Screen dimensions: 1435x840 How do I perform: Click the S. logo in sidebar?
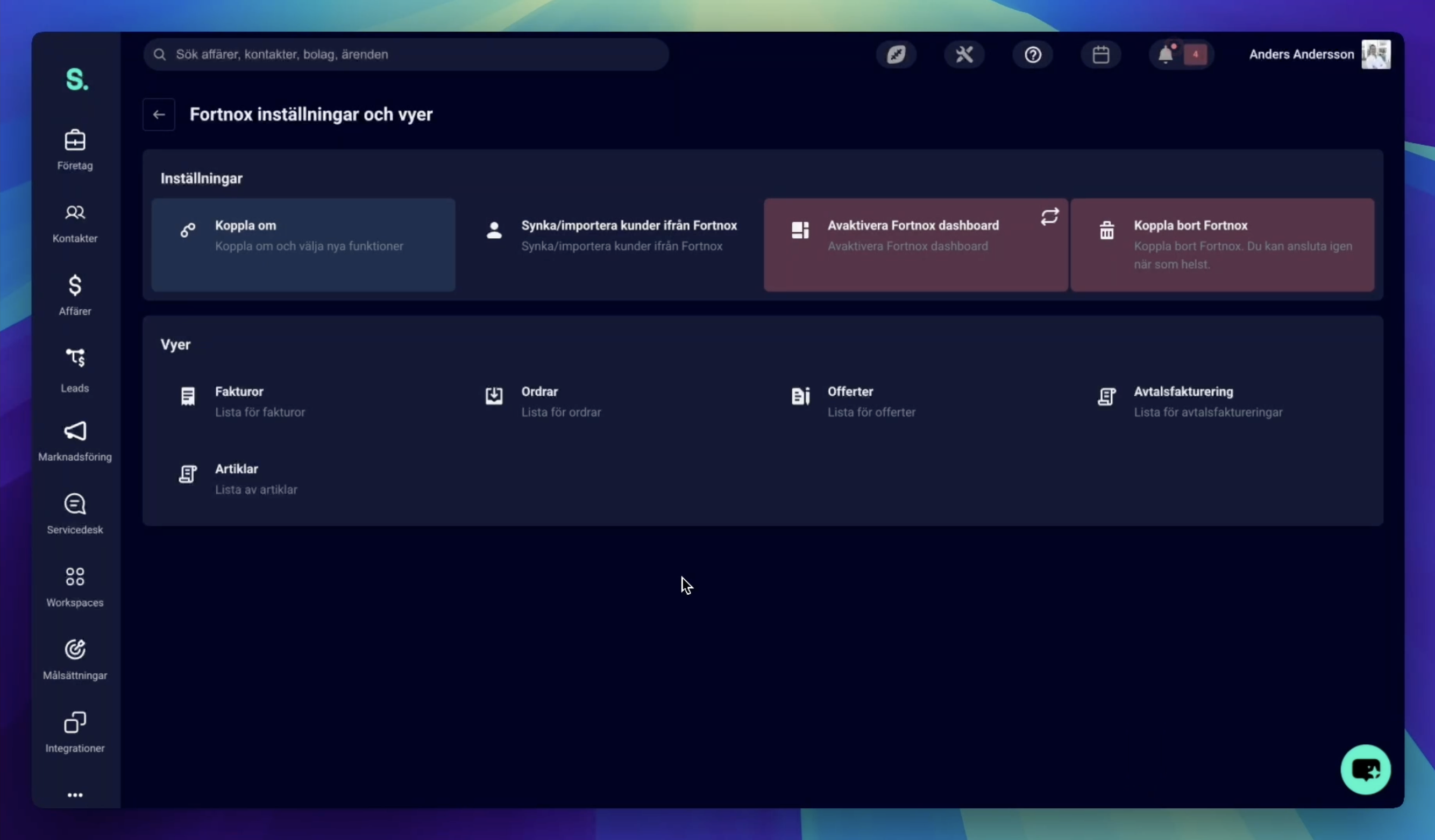point(76,79)
